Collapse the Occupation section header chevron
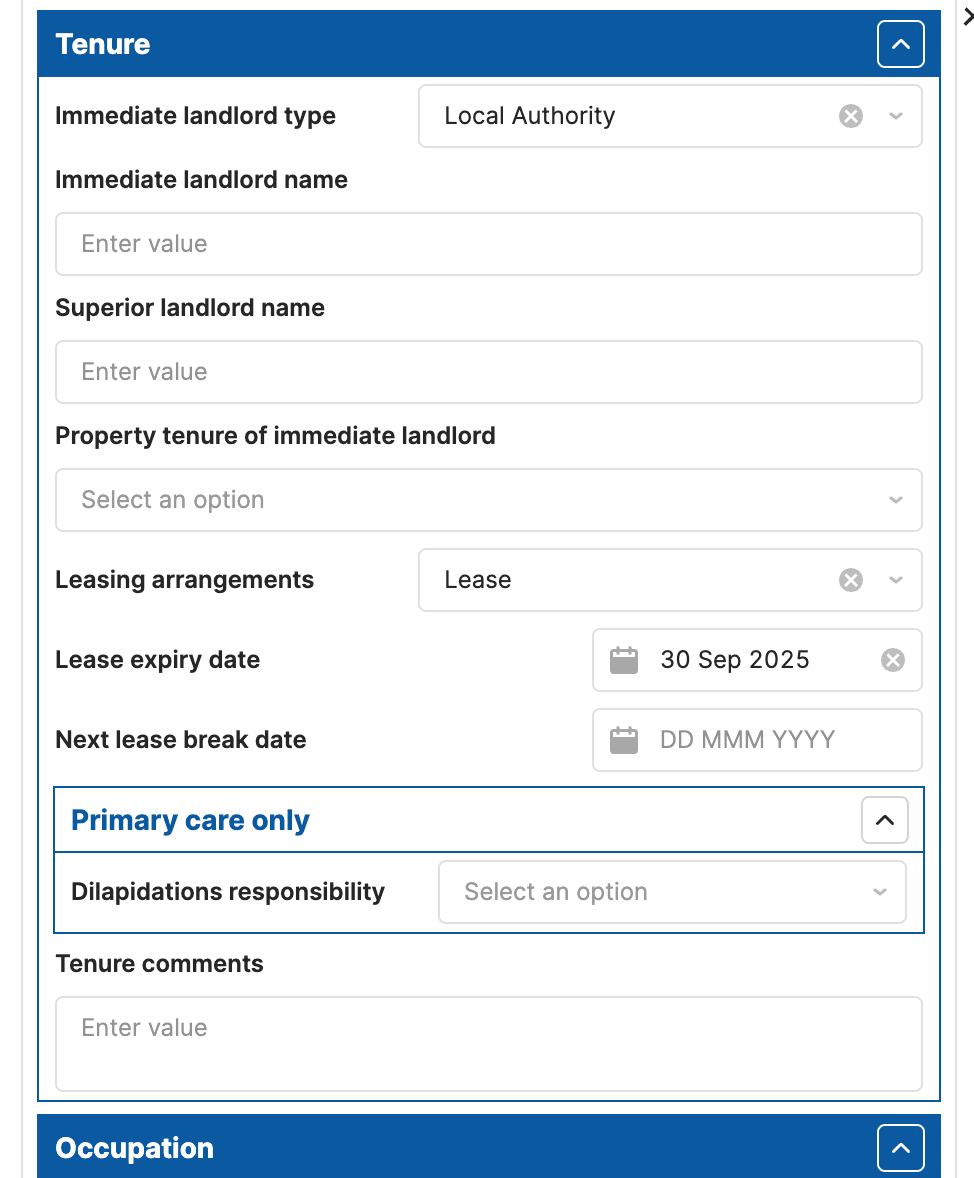The height and width of the screenshot is (1178, 974). tap(900, 1148)
